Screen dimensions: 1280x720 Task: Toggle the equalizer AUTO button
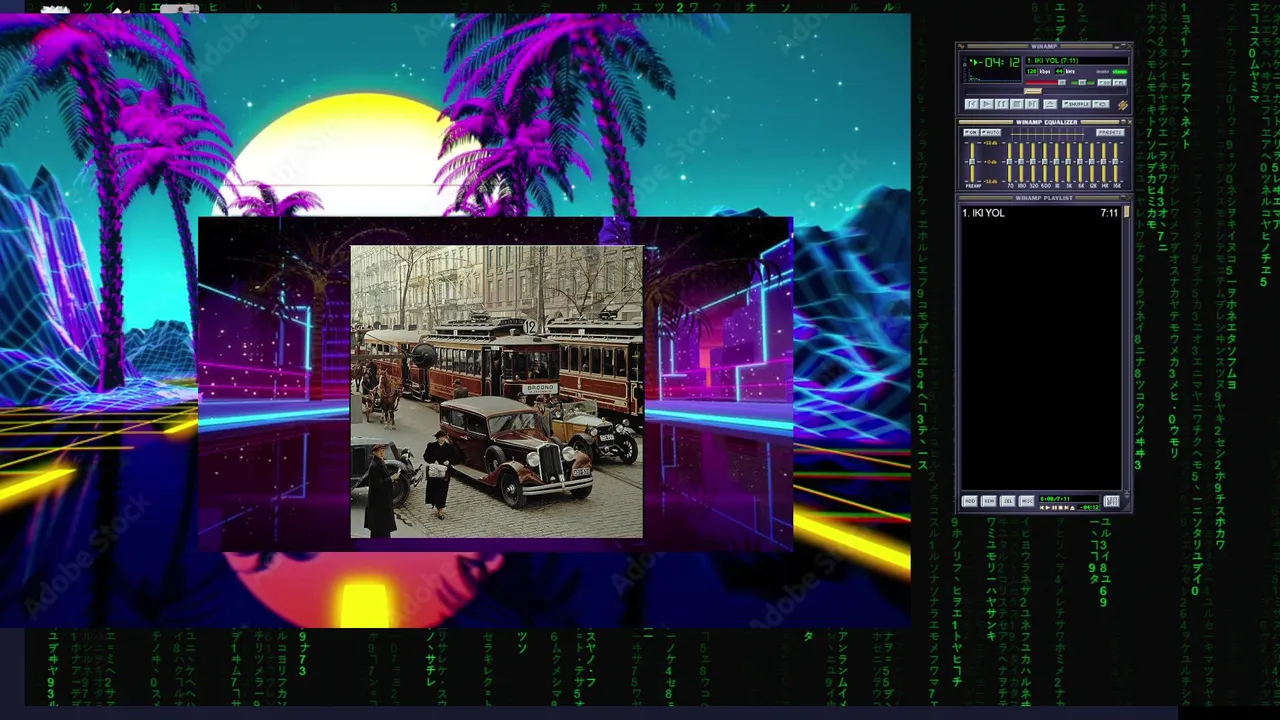click(991, 132)
